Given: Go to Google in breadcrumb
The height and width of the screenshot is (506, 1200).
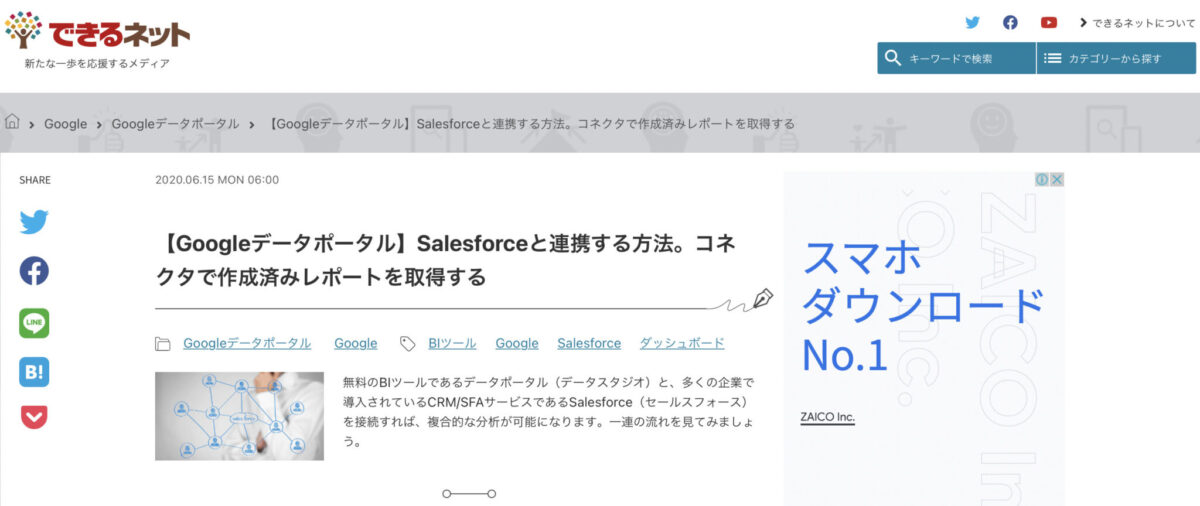Looking at the screenshot, I should click(x=66, y=124).
